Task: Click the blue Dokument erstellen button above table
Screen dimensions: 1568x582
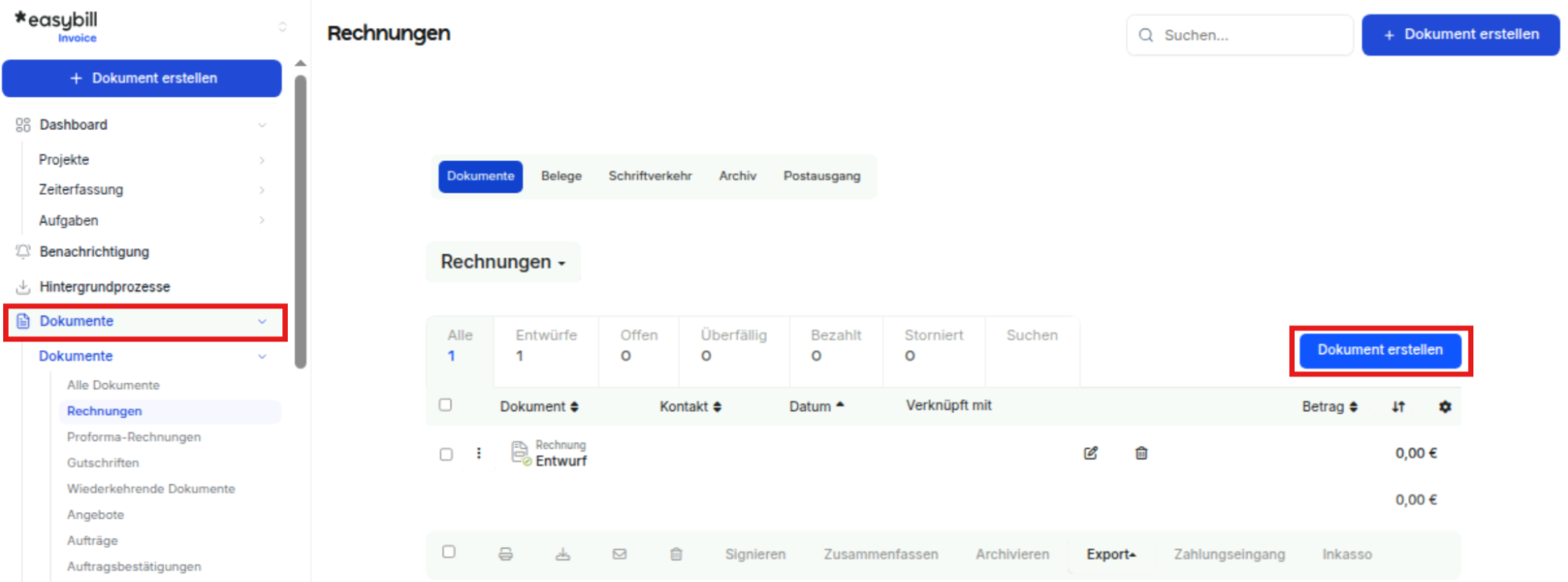Action: coord(1381,351)
